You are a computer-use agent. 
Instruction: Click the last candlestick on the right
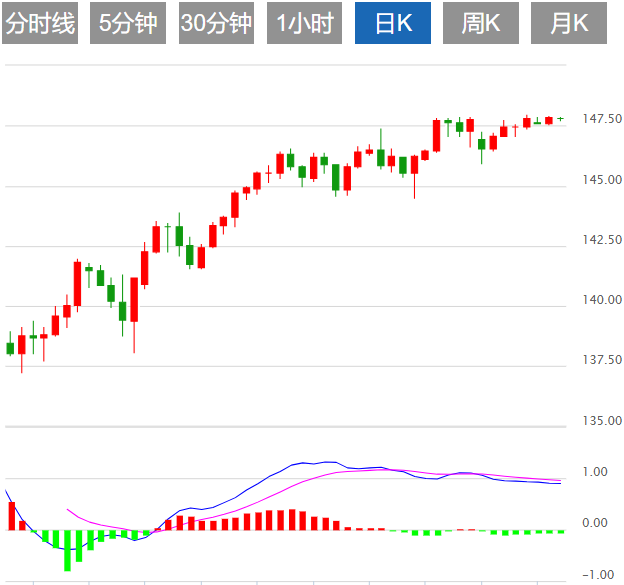[560, 119]
